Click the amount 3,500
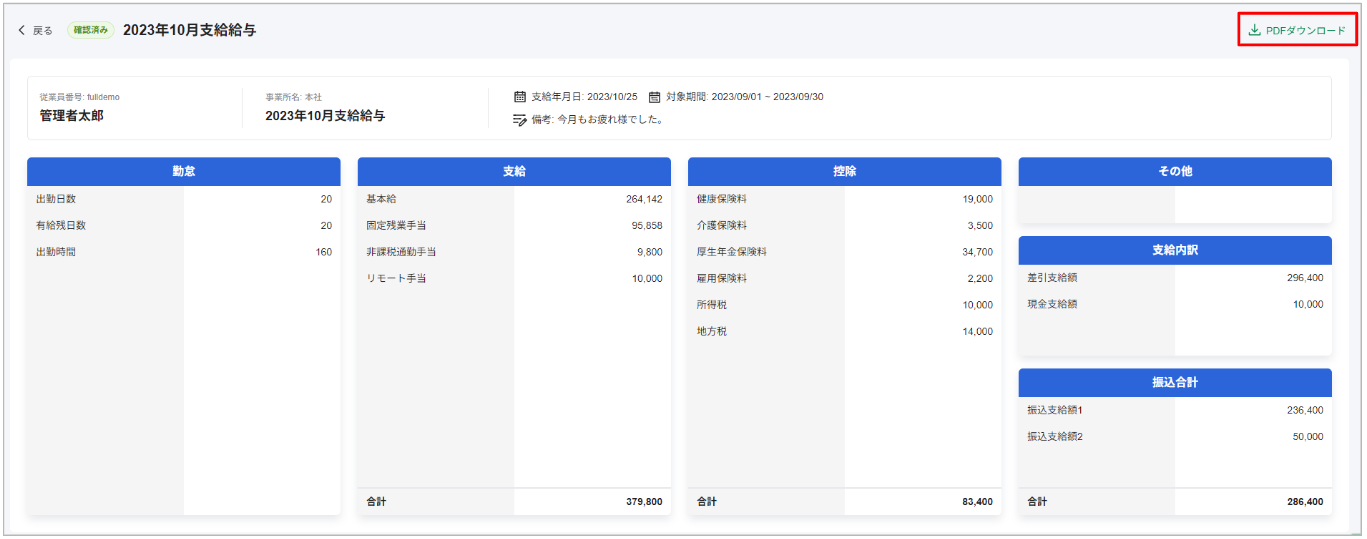1367x539 pixels. (981, 225)
